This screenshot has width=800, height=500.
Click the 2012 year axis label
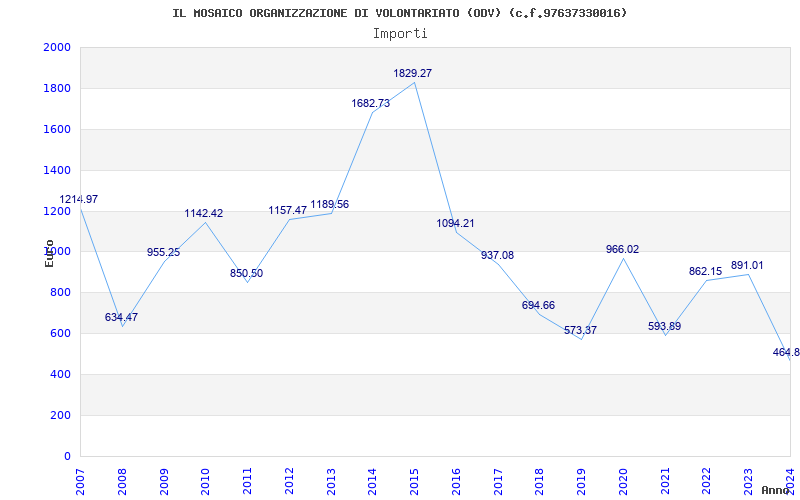(289, 482)
